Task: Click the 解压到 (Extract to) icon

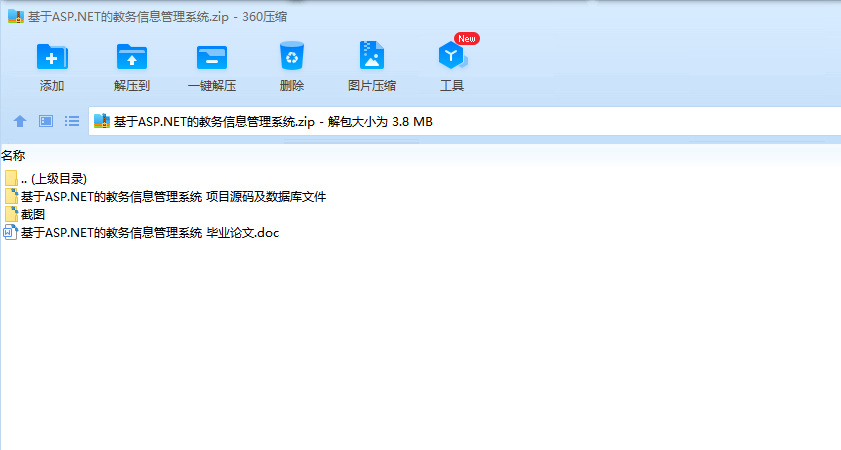Action: click(131, 57)
